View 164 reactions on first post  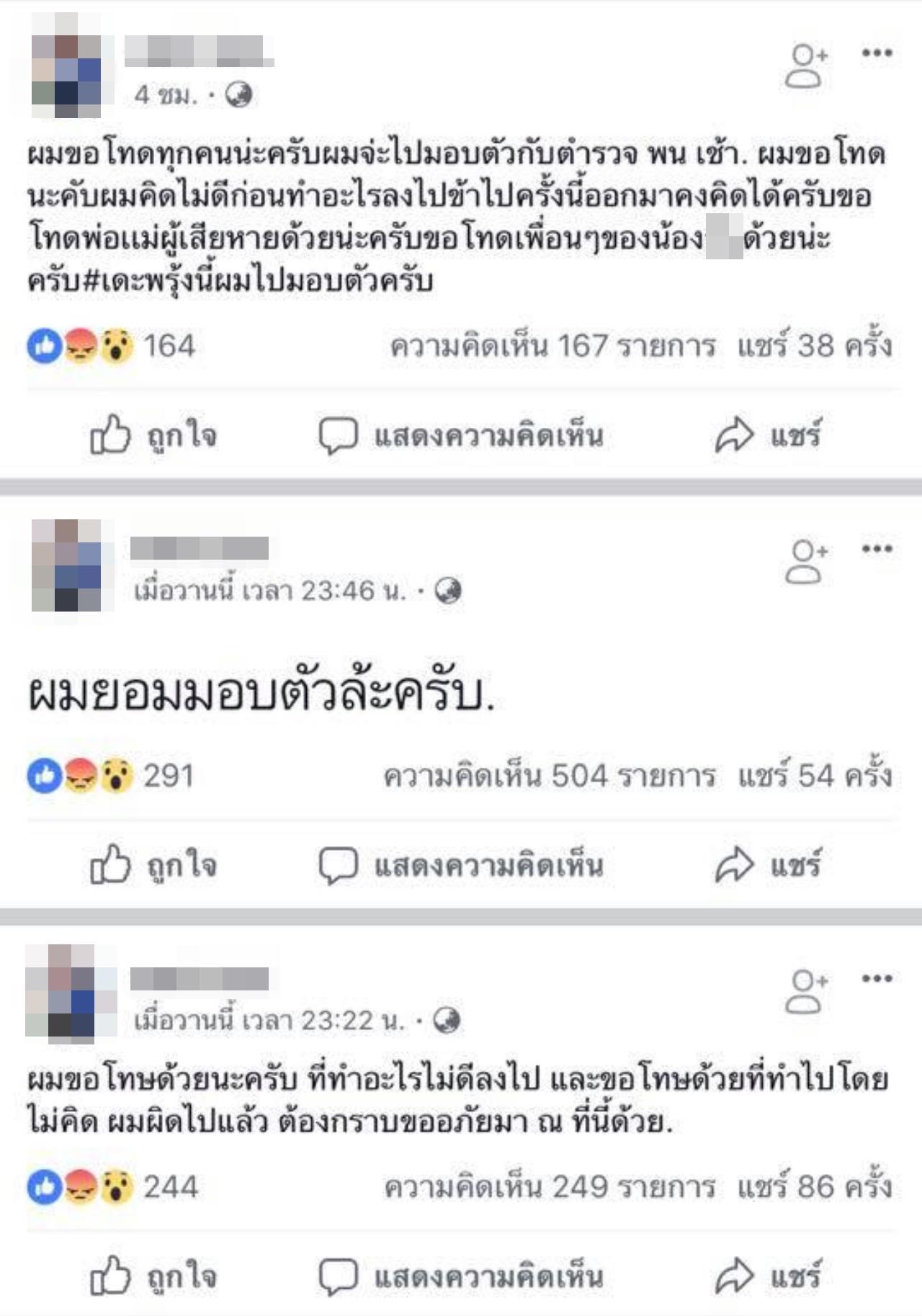(x=112, y=346)
